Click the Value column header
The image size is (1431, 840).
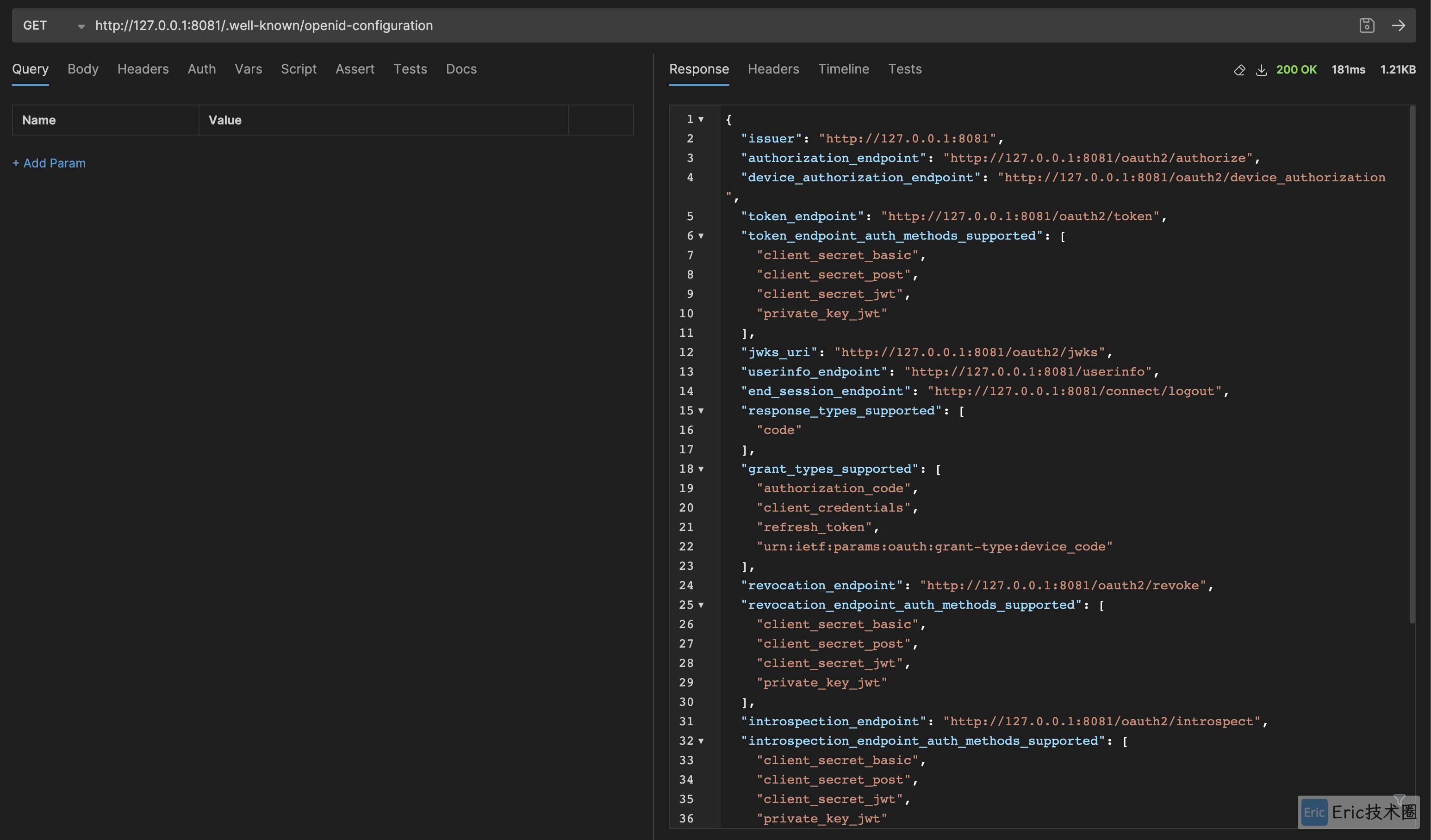(384, 120)
